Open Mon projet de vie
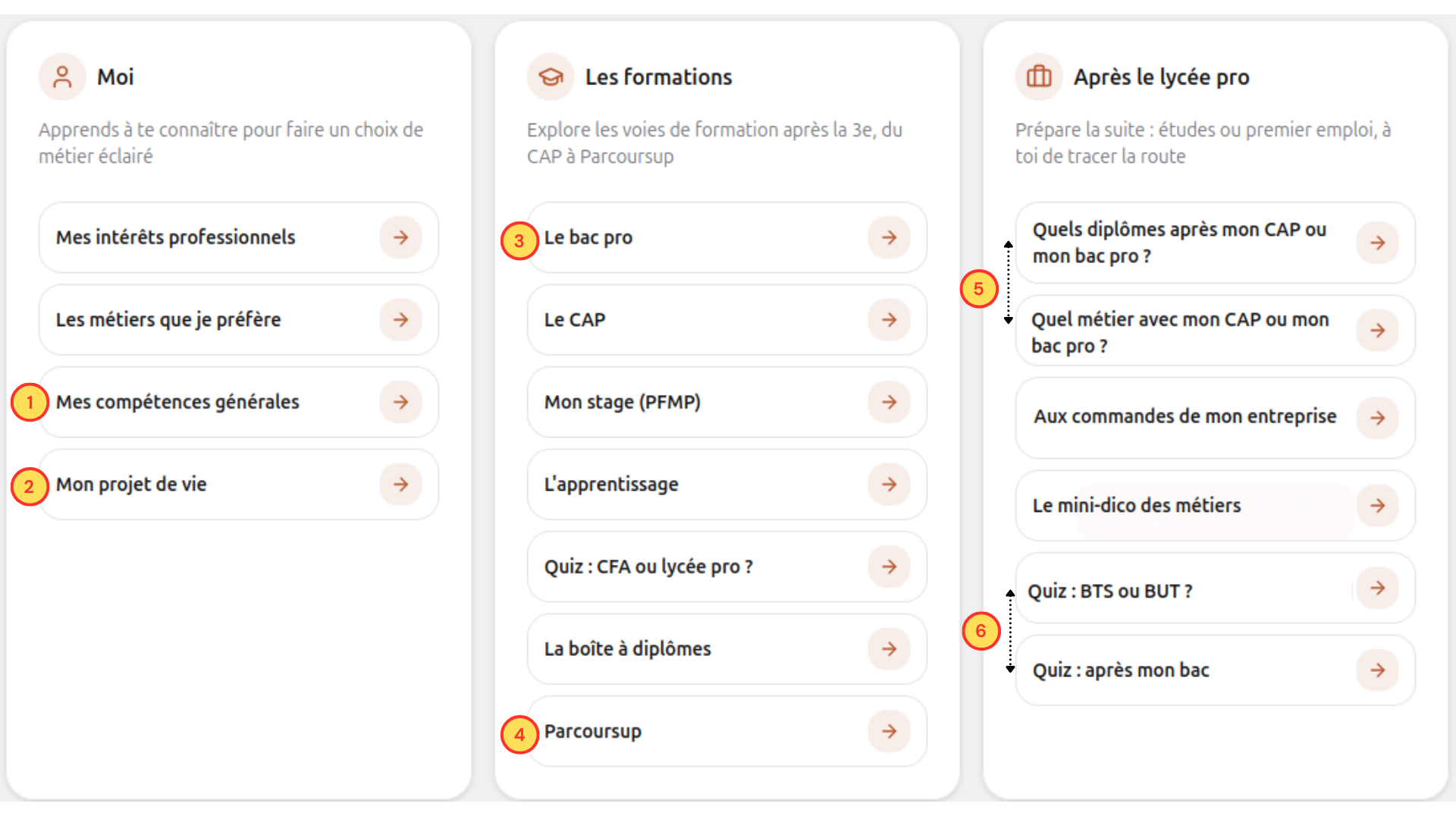Screen dimensions: 1456x819 click(x=239, y=485)
